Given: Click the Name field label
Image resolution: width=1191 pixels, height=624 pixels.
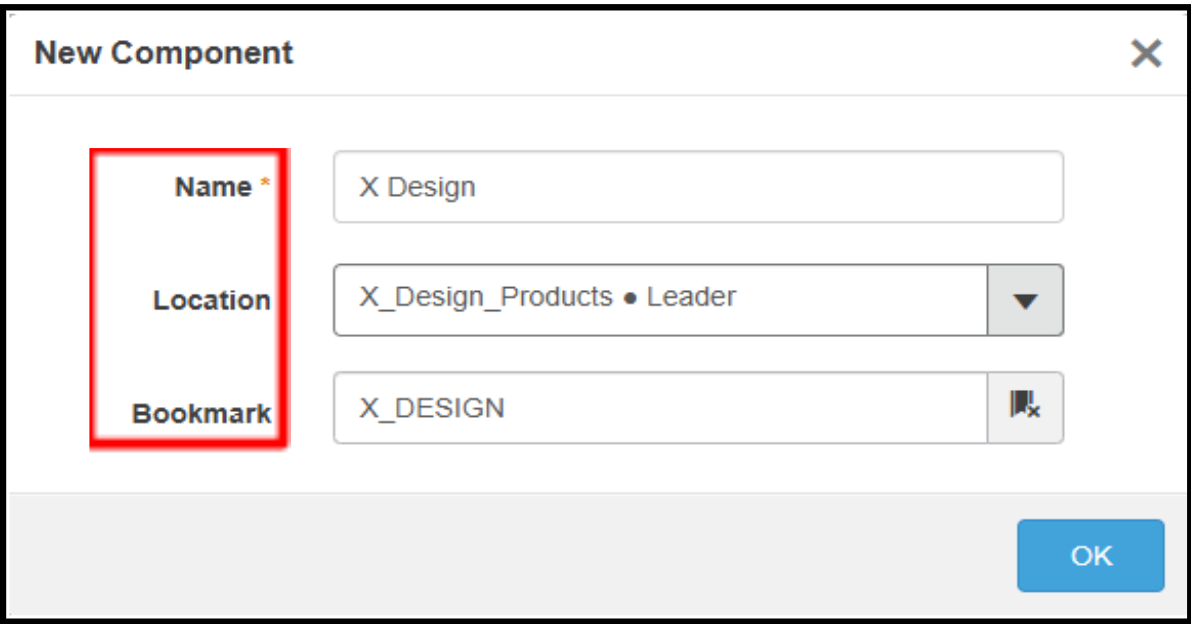Looking at the screenshot, I should point(213,187).
